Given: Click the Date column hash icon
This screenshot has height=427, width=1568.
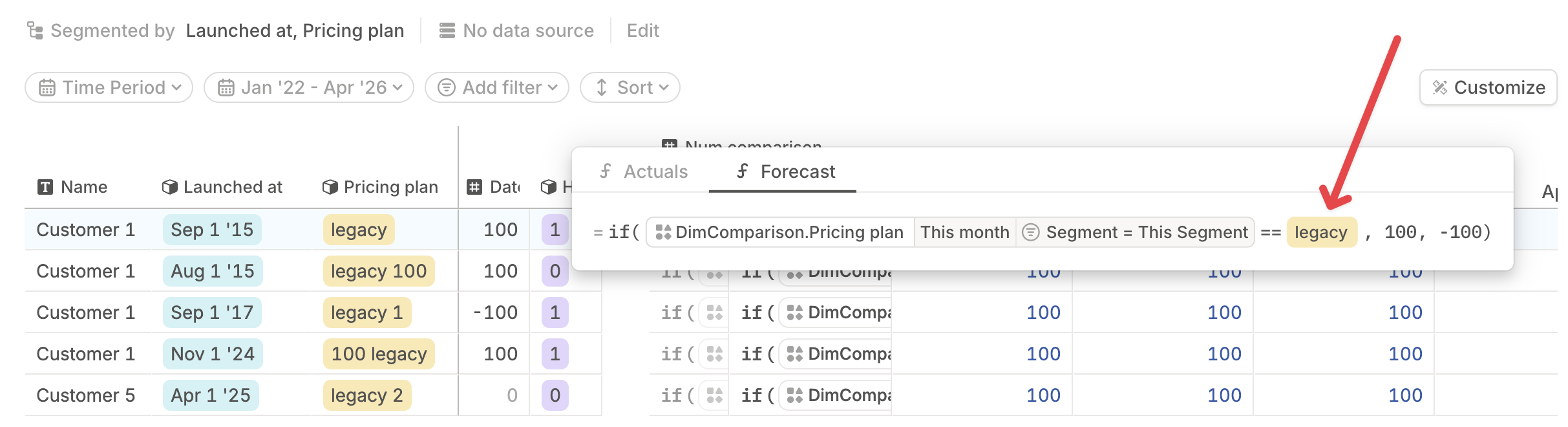Looking at the screenshot, I should (x=474, y=188).
